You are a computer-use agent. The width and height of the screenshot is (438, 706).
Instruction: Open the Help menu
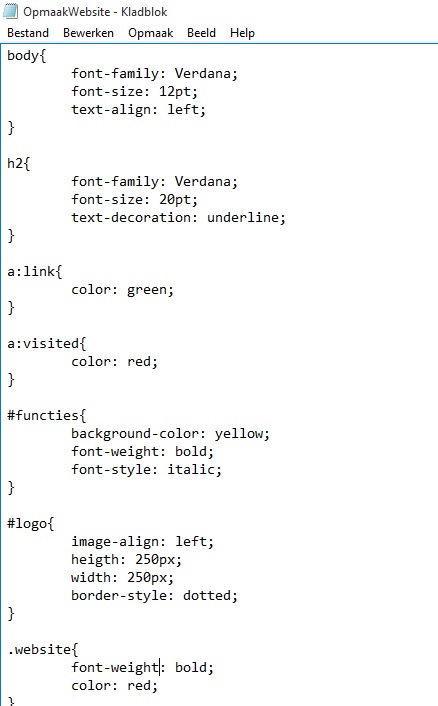coord(242,33)
